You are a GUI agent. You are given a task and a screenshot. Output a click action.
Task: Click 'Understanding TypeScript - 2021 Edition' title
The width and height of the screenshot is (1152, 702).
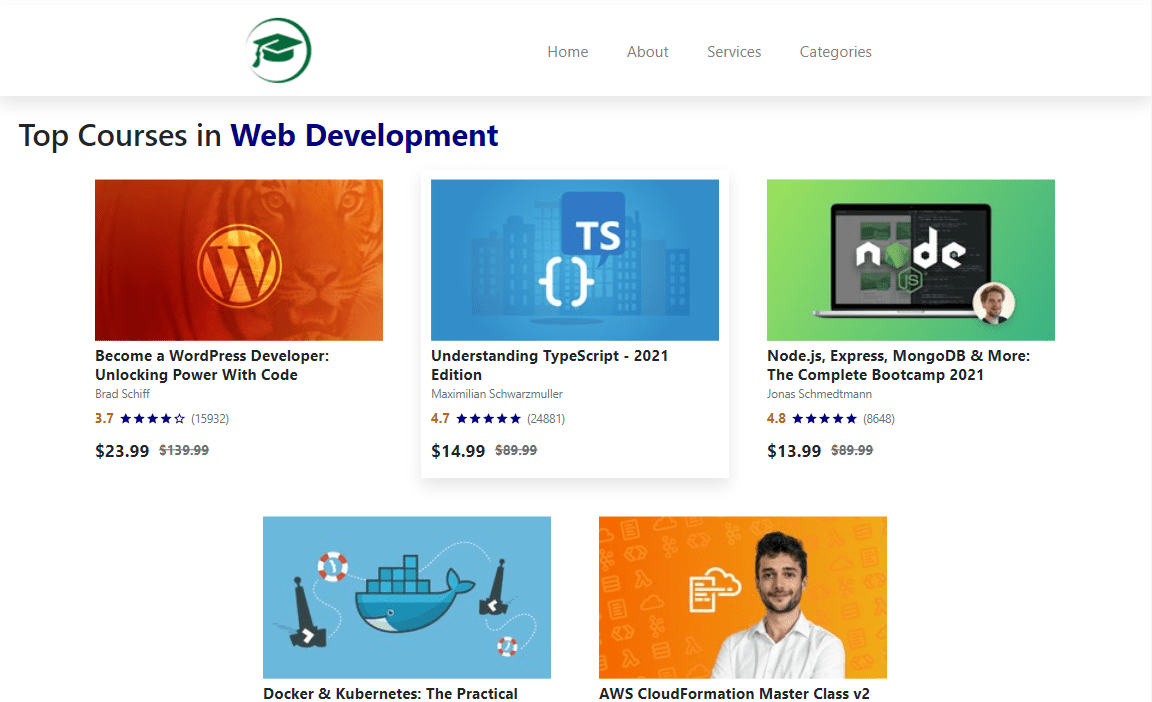click(549, 365)
